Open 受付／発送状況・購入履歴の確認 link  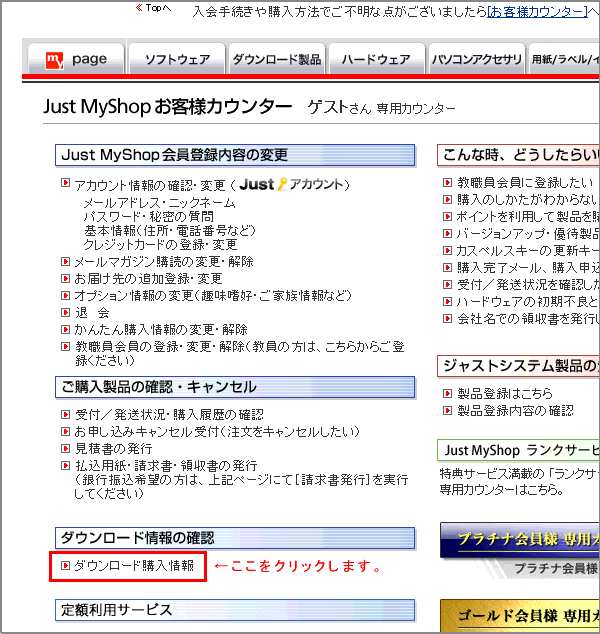tap(169, 415)
